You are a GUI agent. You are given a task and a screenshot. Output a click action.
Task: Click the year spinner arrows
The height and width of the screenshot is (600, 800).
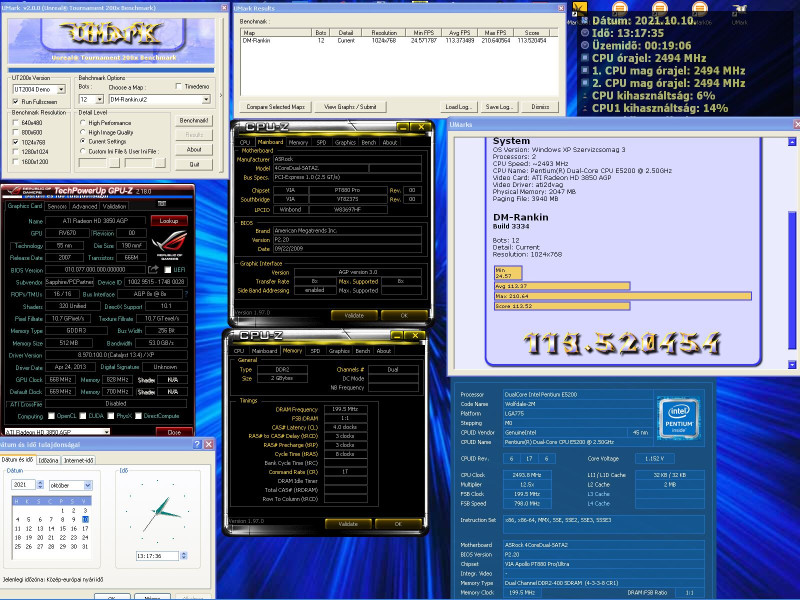pos(40,485)
